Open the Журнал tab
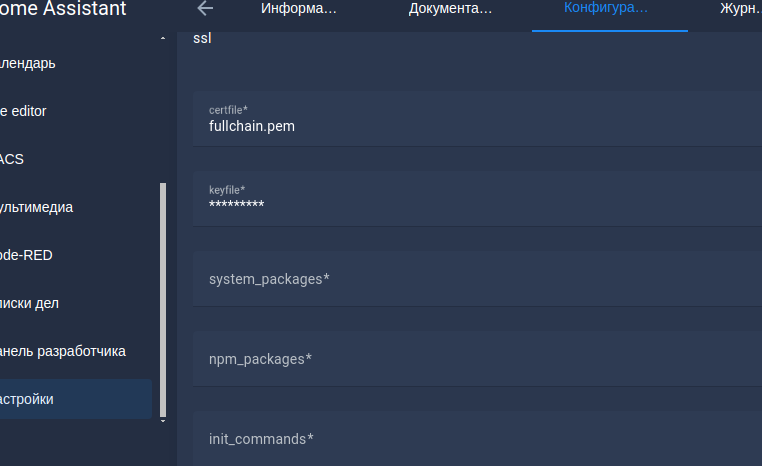The height and width of the screenshot is (466, 762). (740, 10)
